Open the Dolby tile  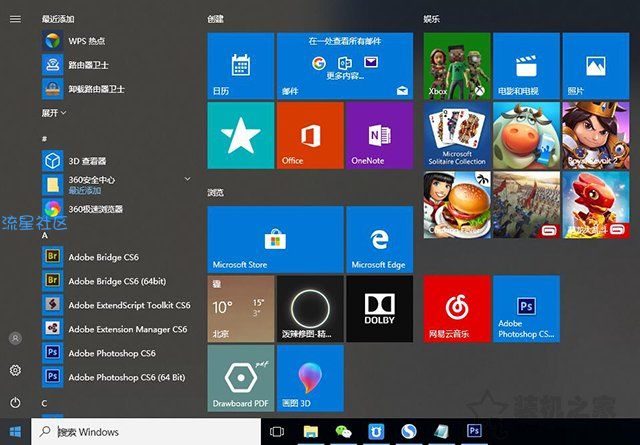(x=380, y=309)
